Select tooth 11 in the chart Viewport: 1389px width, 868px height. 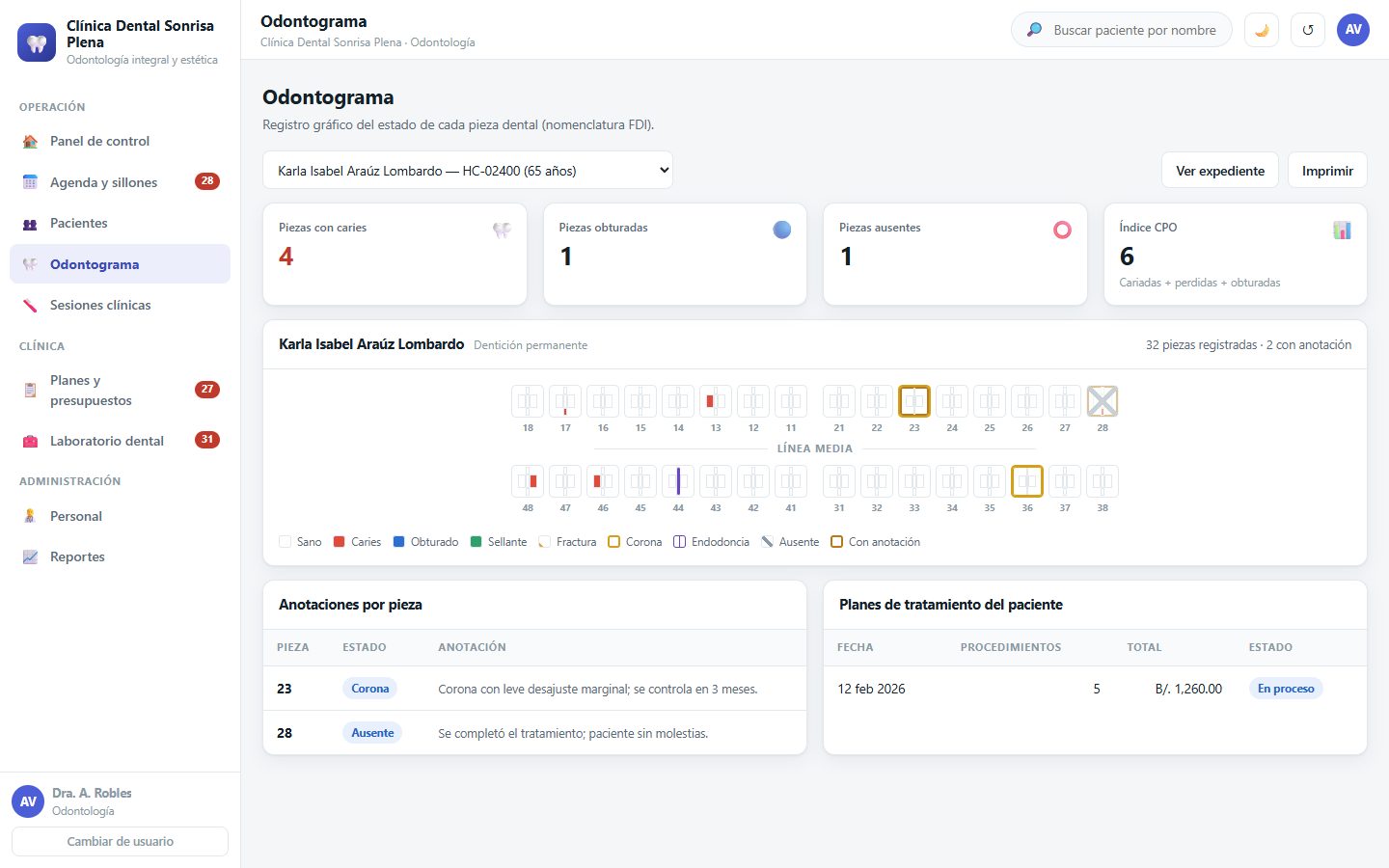coord(791,401)
